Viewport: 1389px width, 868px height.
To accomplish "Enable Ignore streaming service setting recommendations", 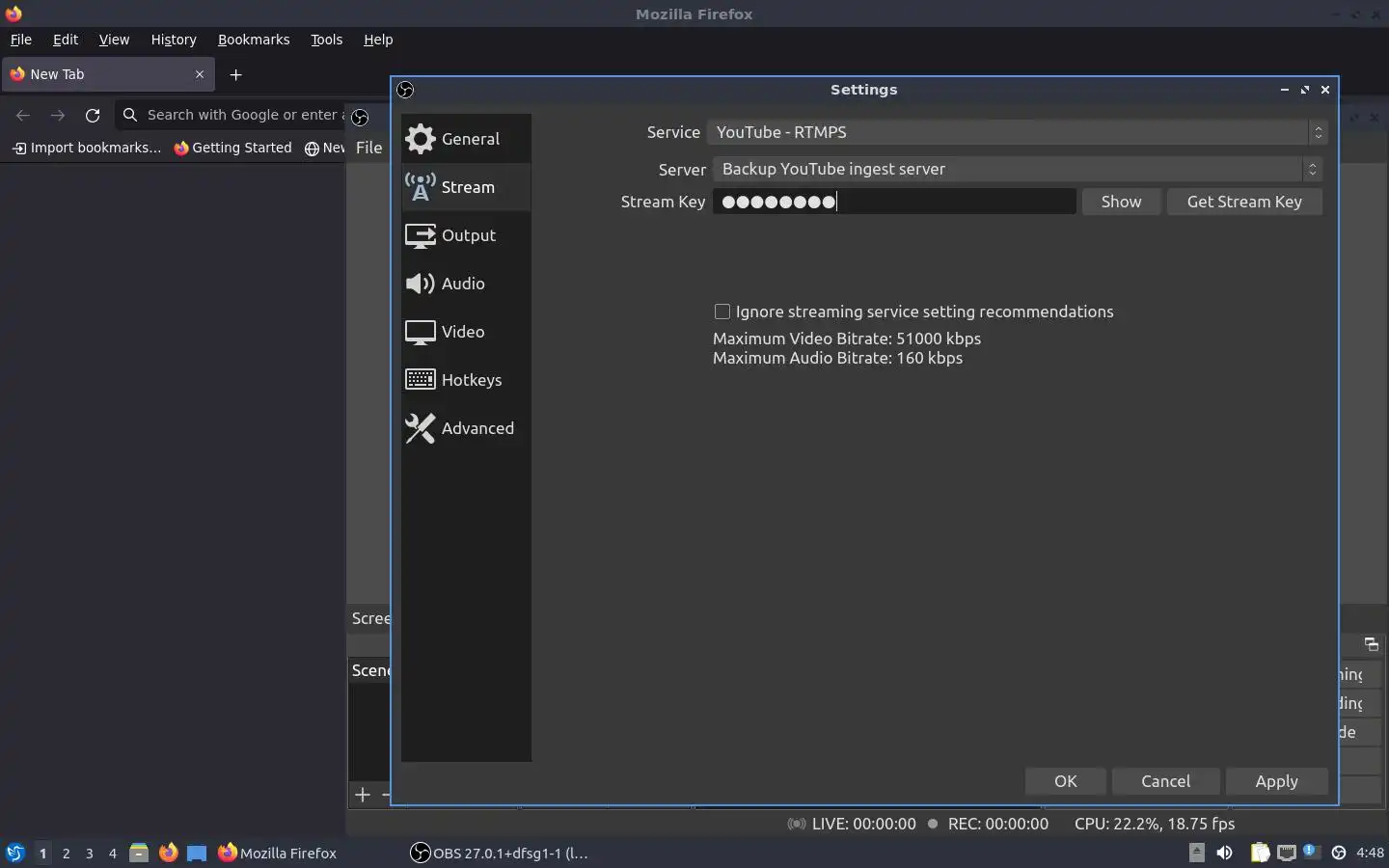I will pos(722,312).
